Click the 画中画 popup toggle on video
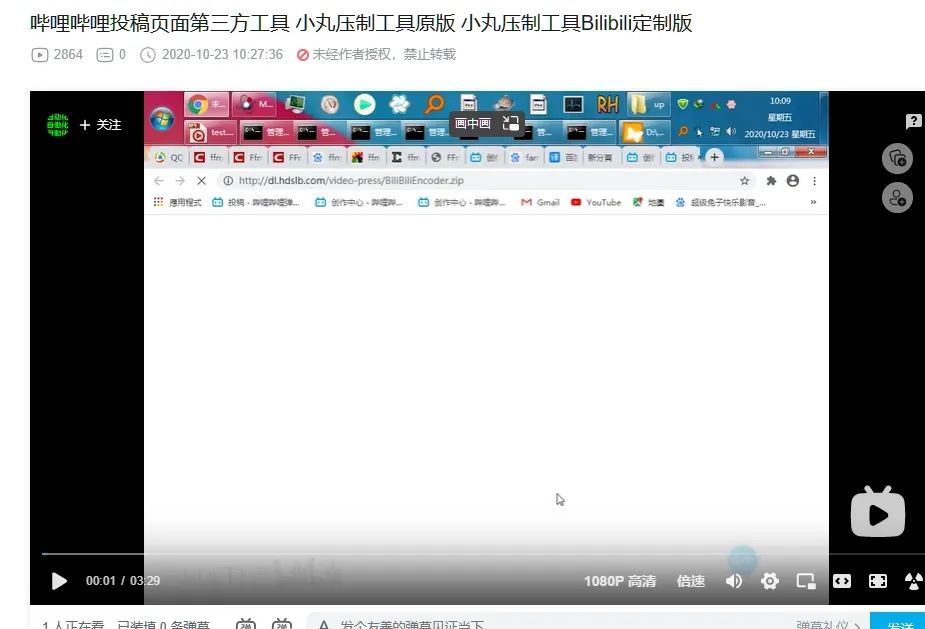The width and height of the screenshot is (925, 629). pyautogui.click(x=487, y=123)
